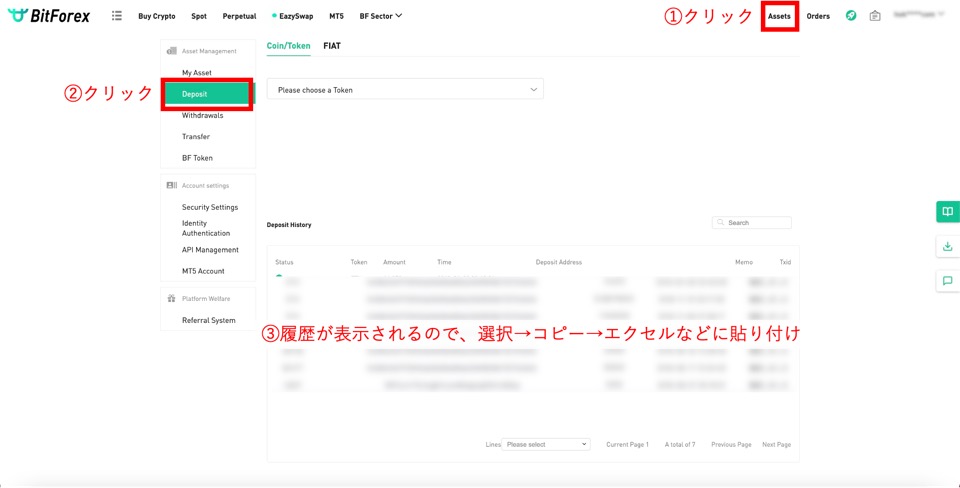Screen dimensions: 960x488
Task: Open My Asset in the sidebar
Action: click(x=197, y=73)
